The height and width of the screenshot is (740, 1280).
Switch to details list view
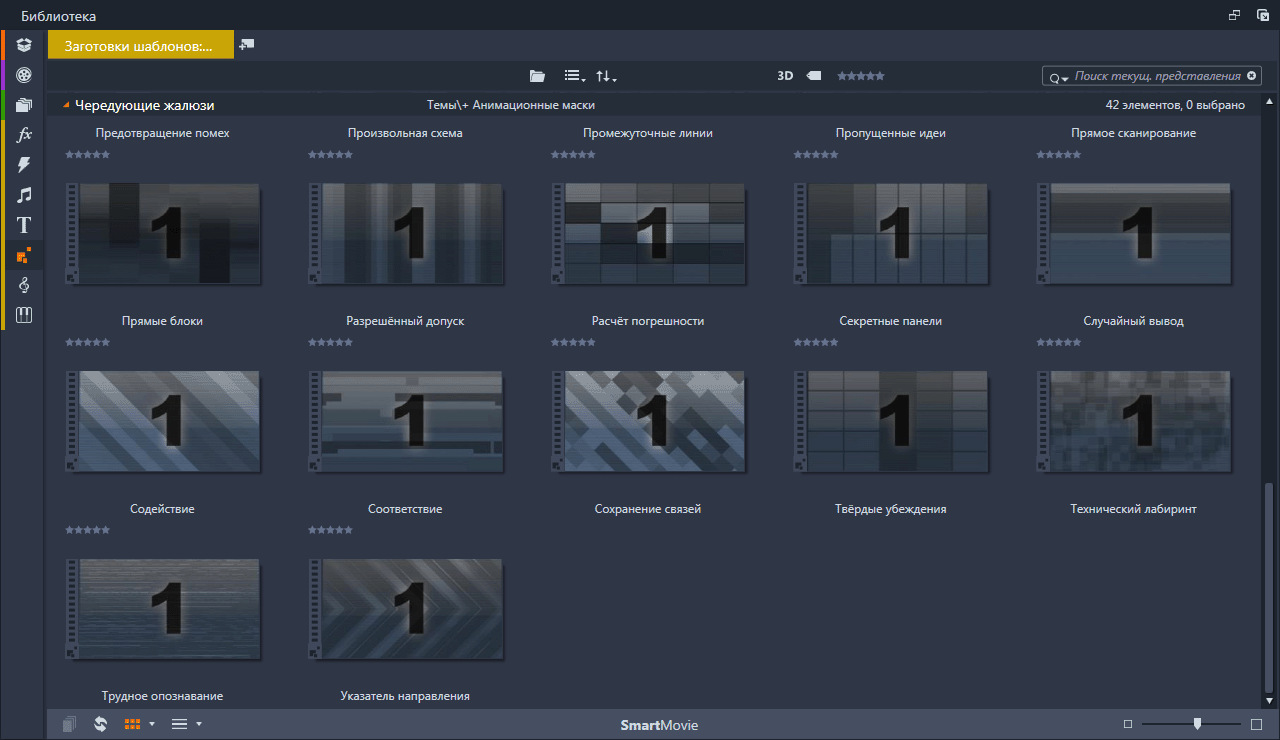(x=179, y=724)
